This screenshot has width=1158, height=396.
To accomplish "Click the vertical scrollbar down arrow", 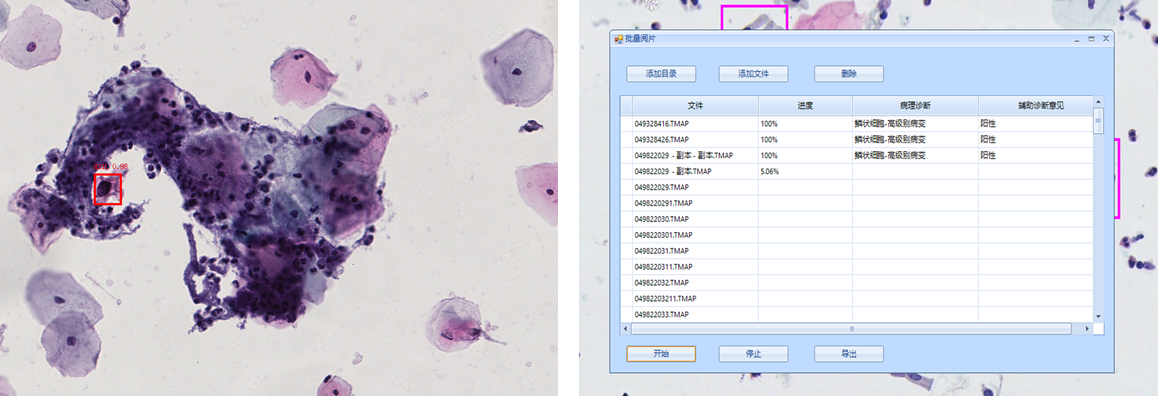I will tap(1098, 316).
